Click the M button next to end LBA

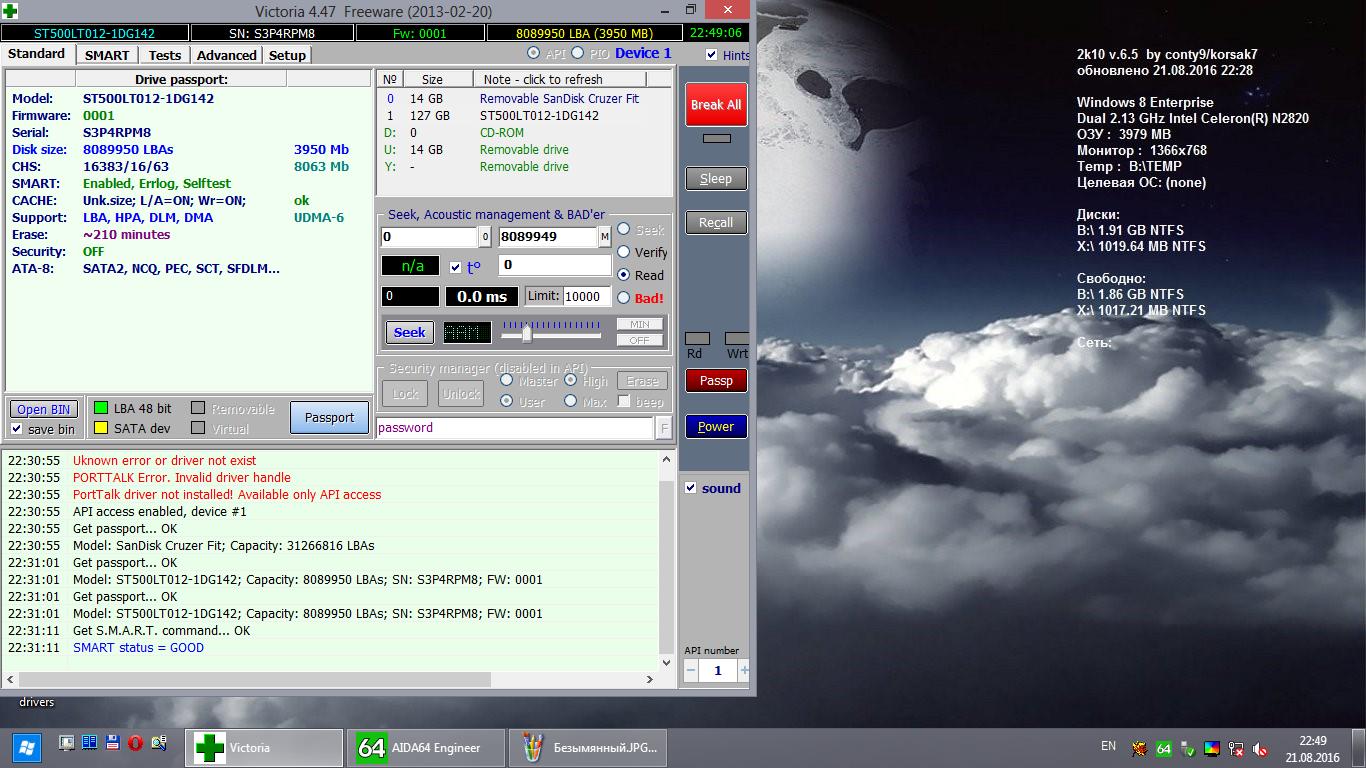tap(605, 237)
